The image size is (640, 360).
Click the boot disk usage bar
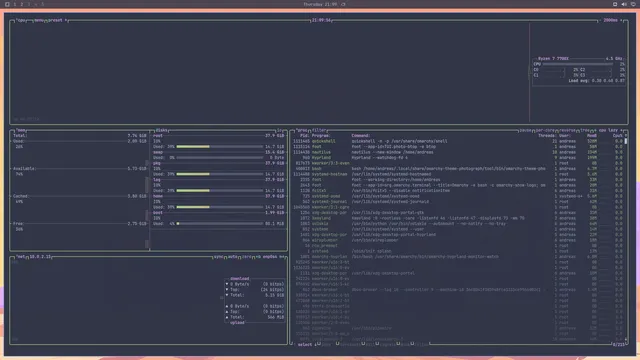click(x=220, y=224)
